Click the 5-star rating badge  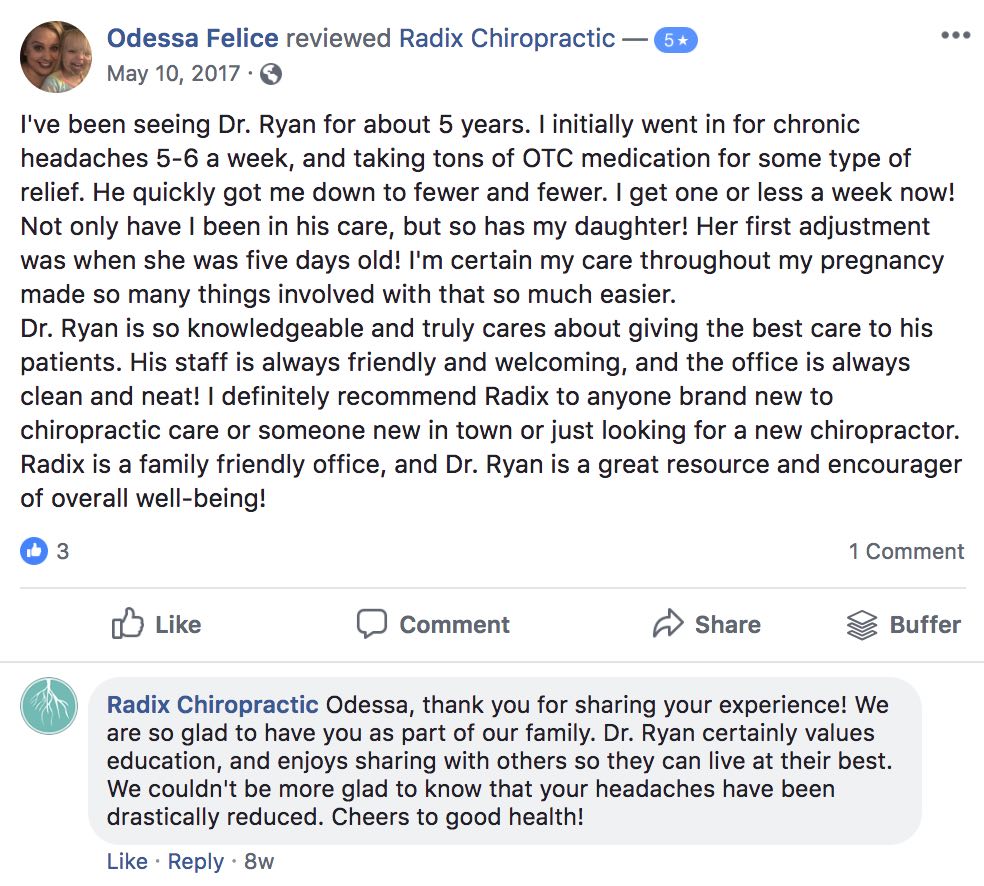[675, 41]
